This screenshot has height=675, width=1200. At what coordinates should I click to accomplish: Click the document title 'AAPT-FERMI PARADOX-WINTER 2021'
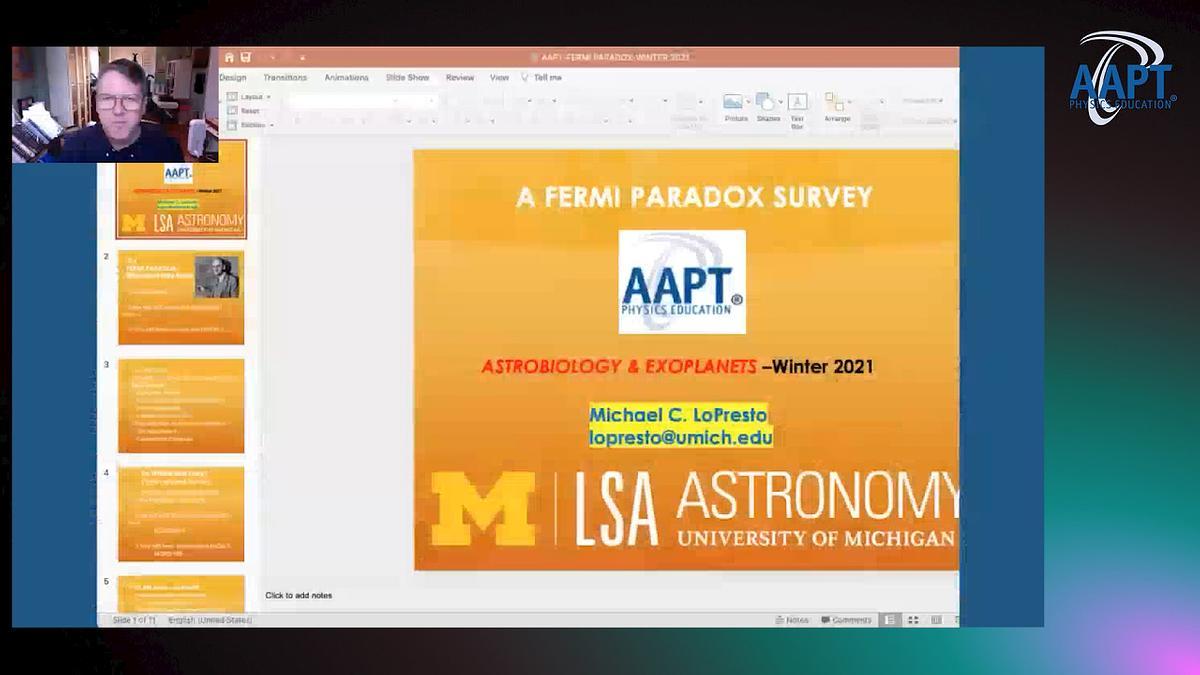click(614, 58)
